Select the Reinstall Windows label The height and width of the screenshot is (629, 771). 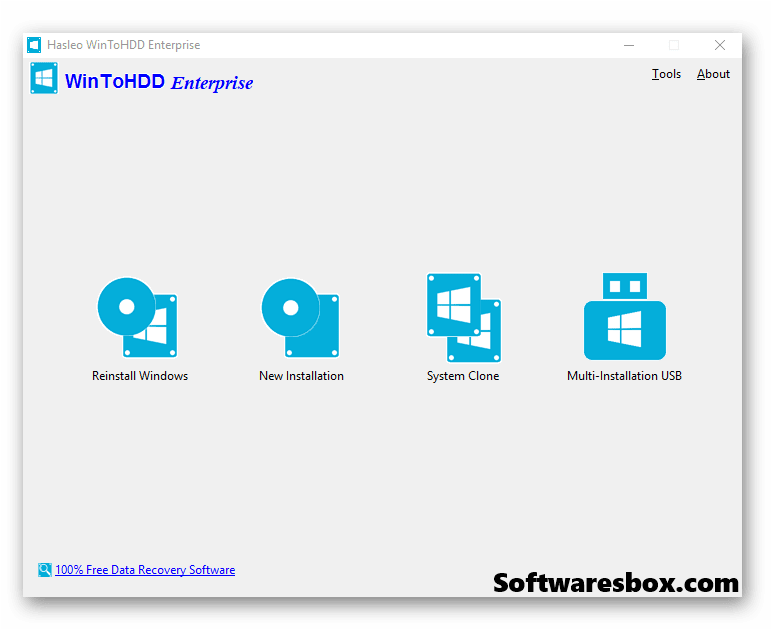pyautogui.click(x=140, y=376)
